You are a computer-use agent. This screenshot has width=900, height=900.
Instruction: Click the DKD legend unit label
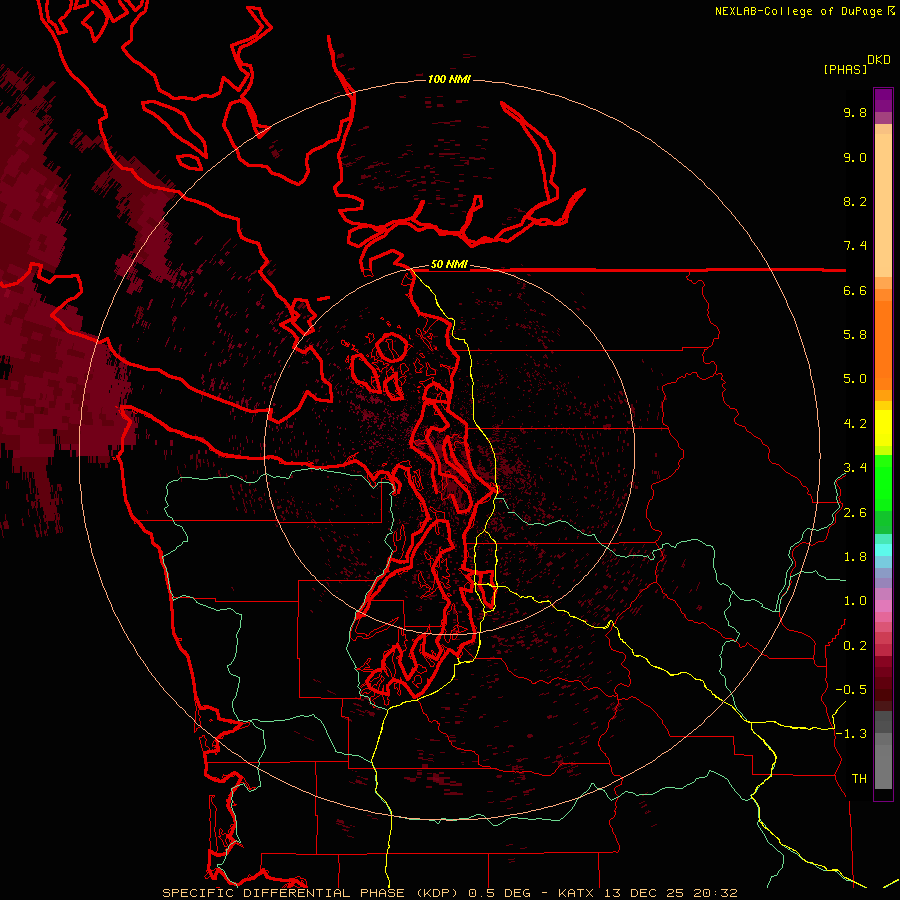879,59
